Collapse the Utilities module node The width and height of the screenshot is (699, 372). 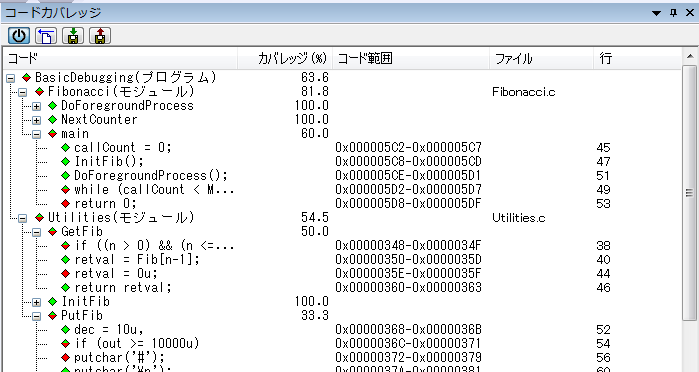click(22, 219)
